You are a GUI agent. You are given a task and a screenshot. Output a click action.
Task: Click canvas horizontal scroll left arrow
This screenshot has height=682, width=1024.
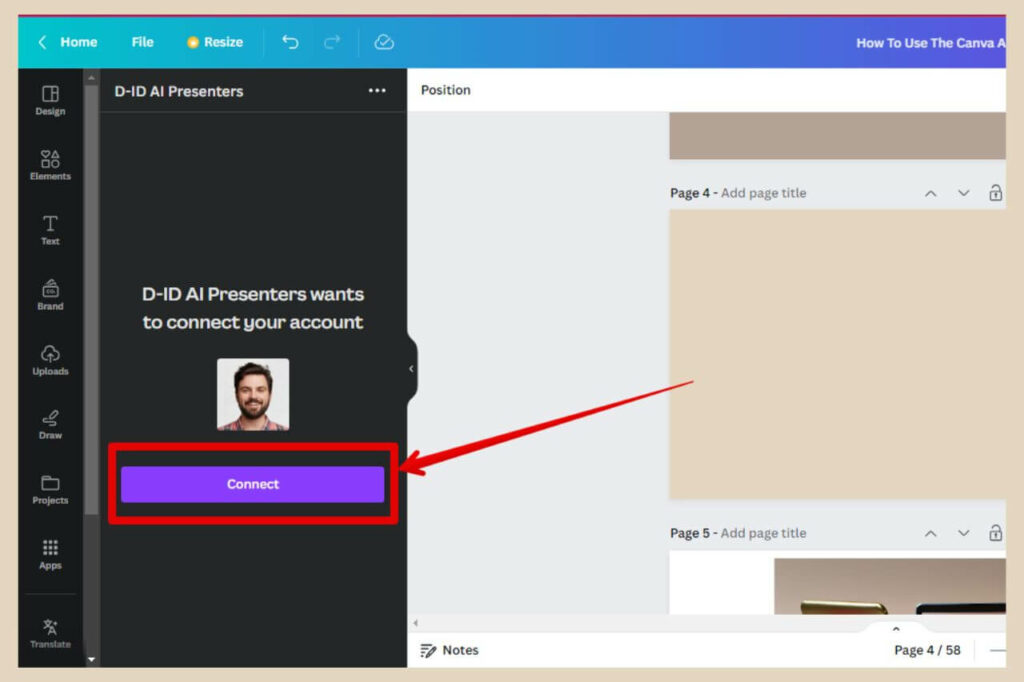click(x=415, y=623)
